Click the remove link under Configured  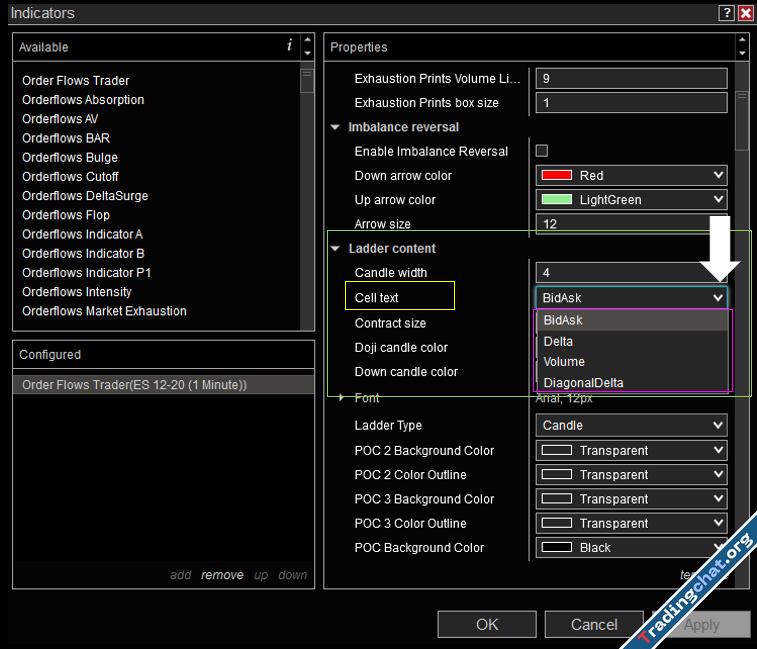click(x=222, y=575)
